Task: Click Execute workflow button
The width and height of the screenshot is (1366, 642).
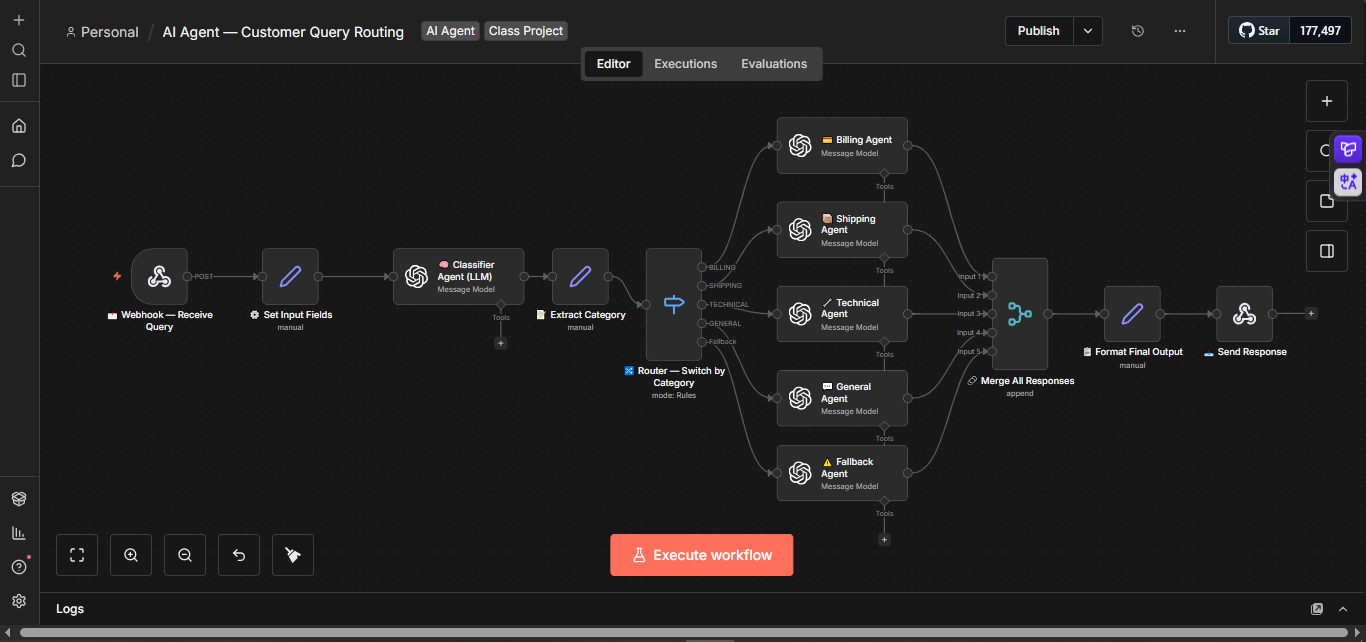Action: coord(702,555)
